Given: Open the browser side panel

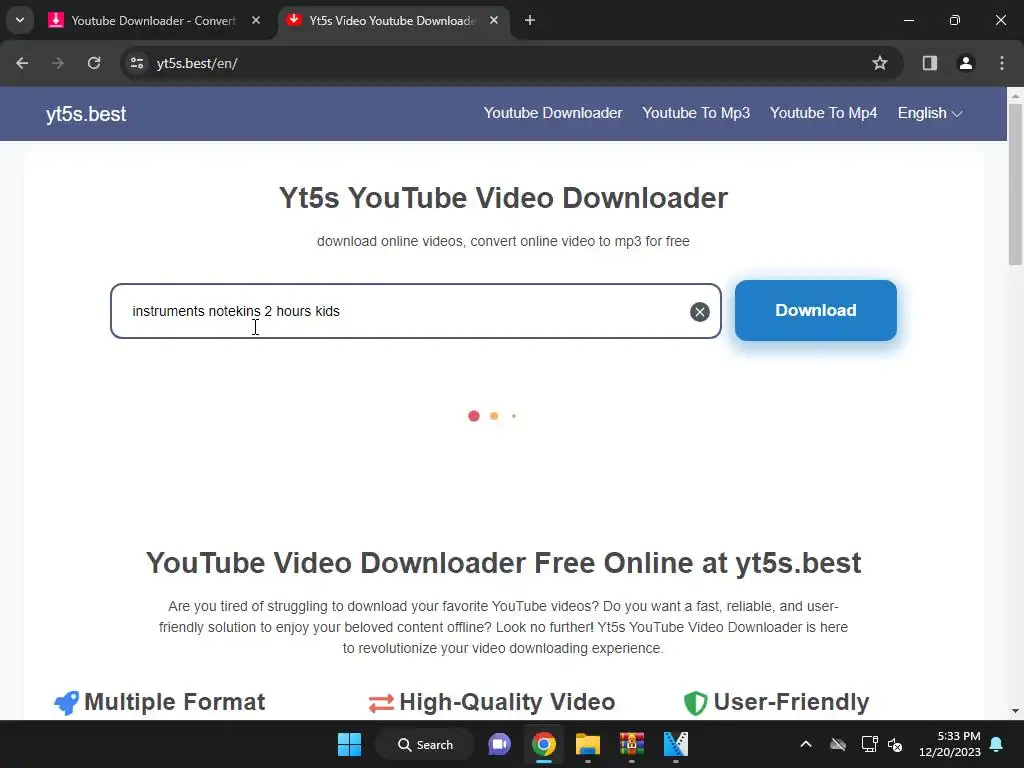Looking at the screenshot, I should (929, 63).
